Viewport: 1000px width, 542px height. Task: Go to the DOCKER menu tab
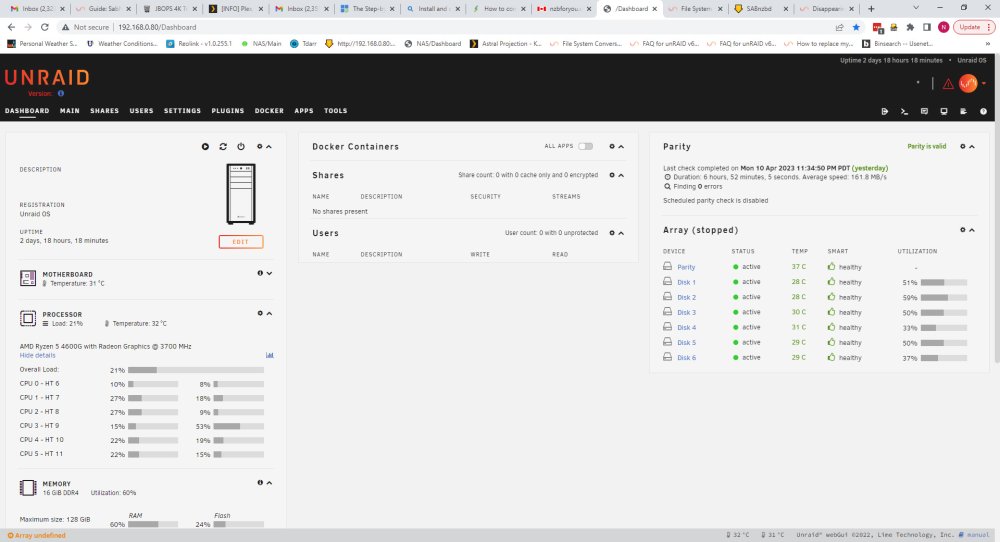269,111
